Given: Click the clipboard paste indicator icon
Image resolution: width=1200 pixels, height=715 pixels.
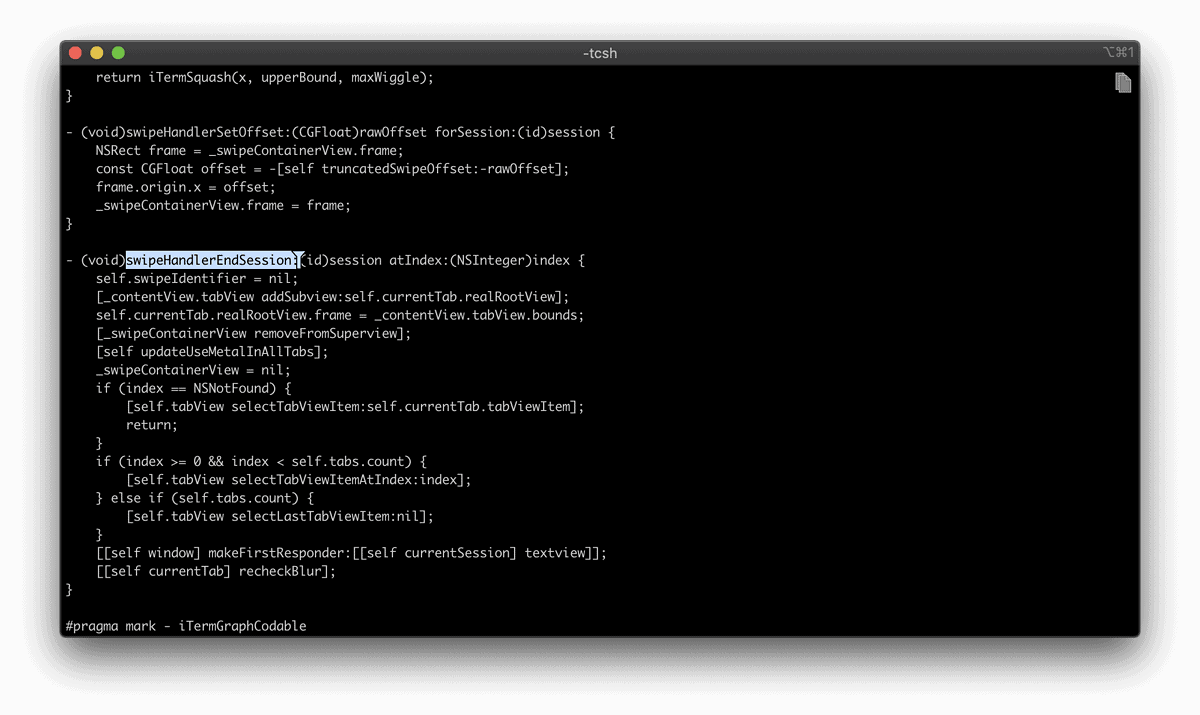Looking at the screenshot, I should 1122,82.
